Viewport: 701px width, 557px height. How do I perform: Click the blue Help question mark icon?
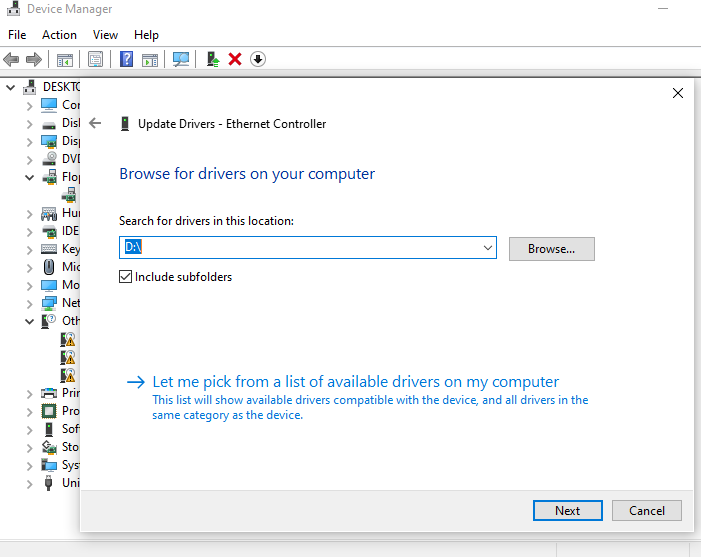click(x=127, y=60)
